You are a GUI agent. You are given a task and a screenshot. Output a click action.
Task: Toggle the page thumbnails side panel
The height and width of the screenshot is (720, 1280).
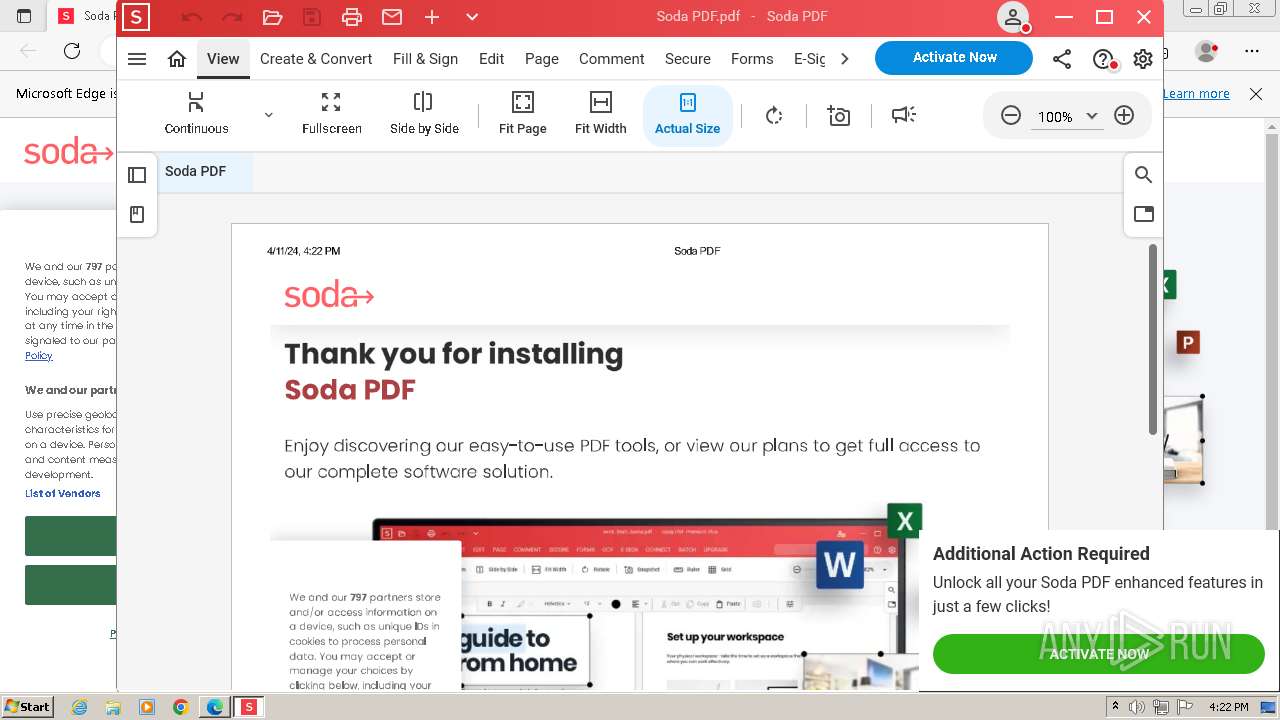click(138, 175)
